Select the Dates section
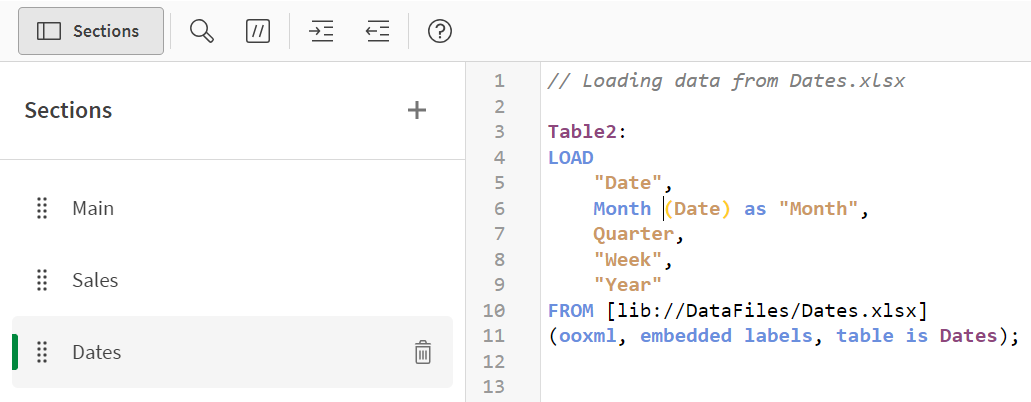The height and width of the screenshot is (402, 1031). [x=233, y=352]
